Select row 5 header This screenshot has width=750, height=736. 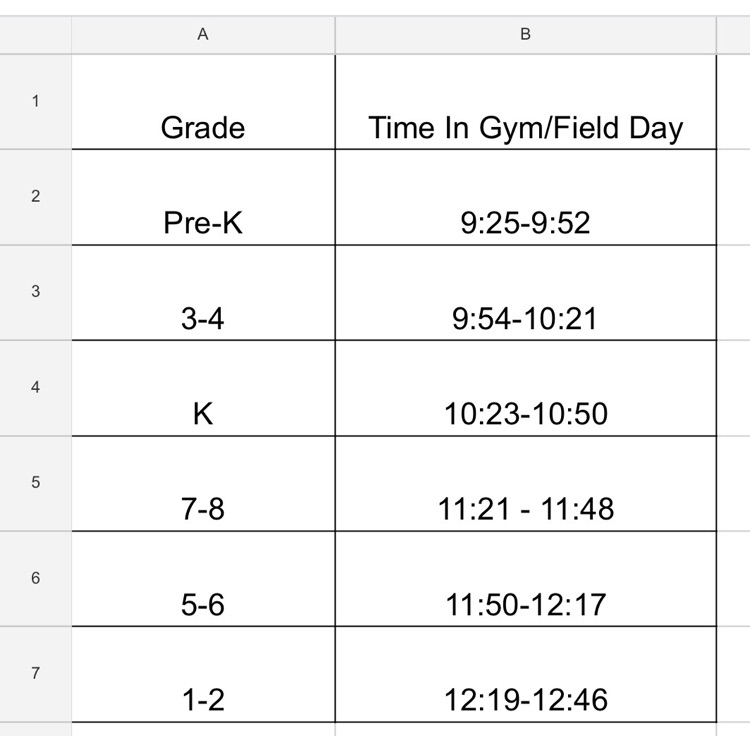[35, 483]
